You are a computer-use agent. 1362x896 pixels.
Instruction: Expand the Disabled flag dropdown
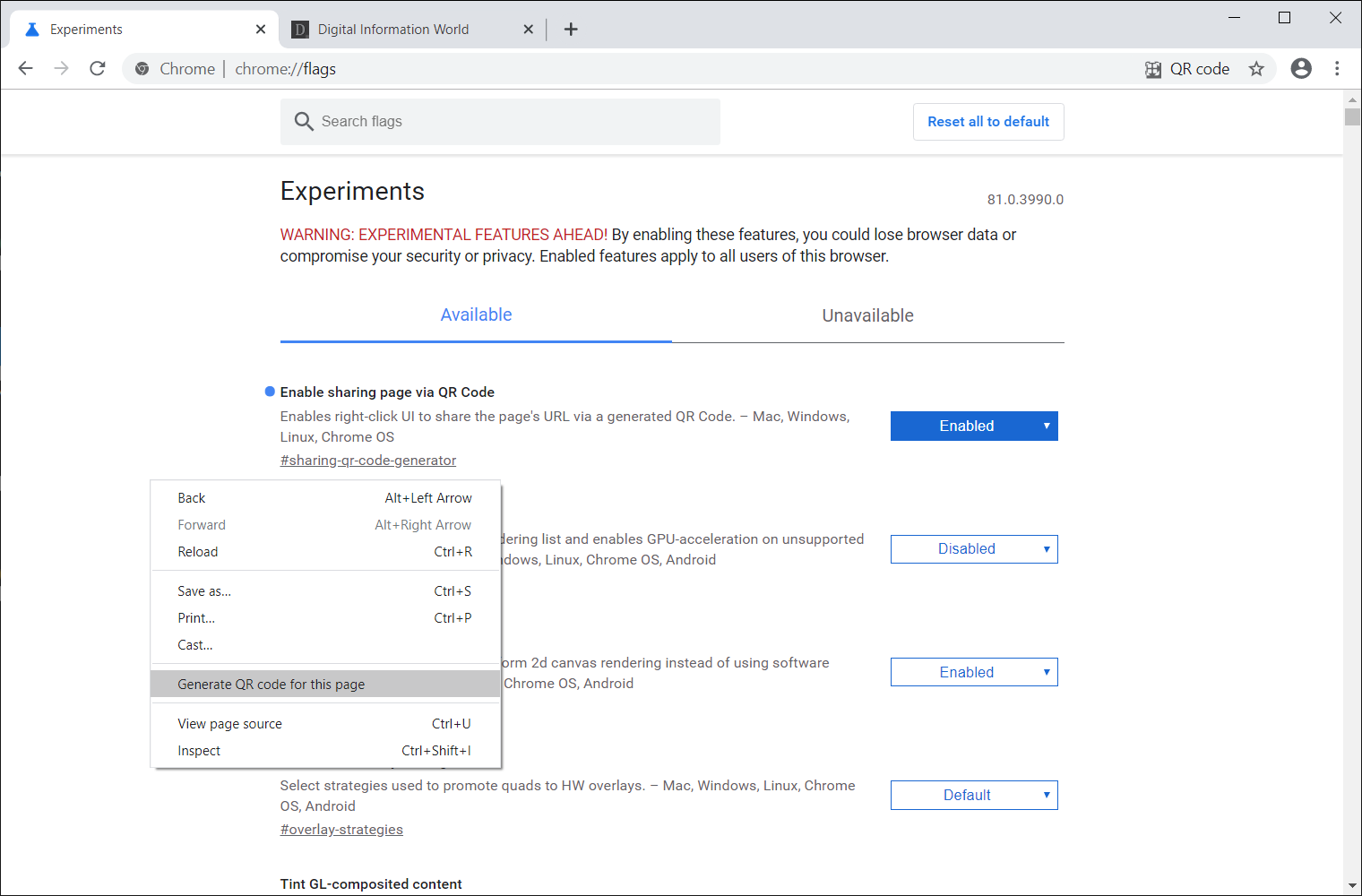(974, 549)
